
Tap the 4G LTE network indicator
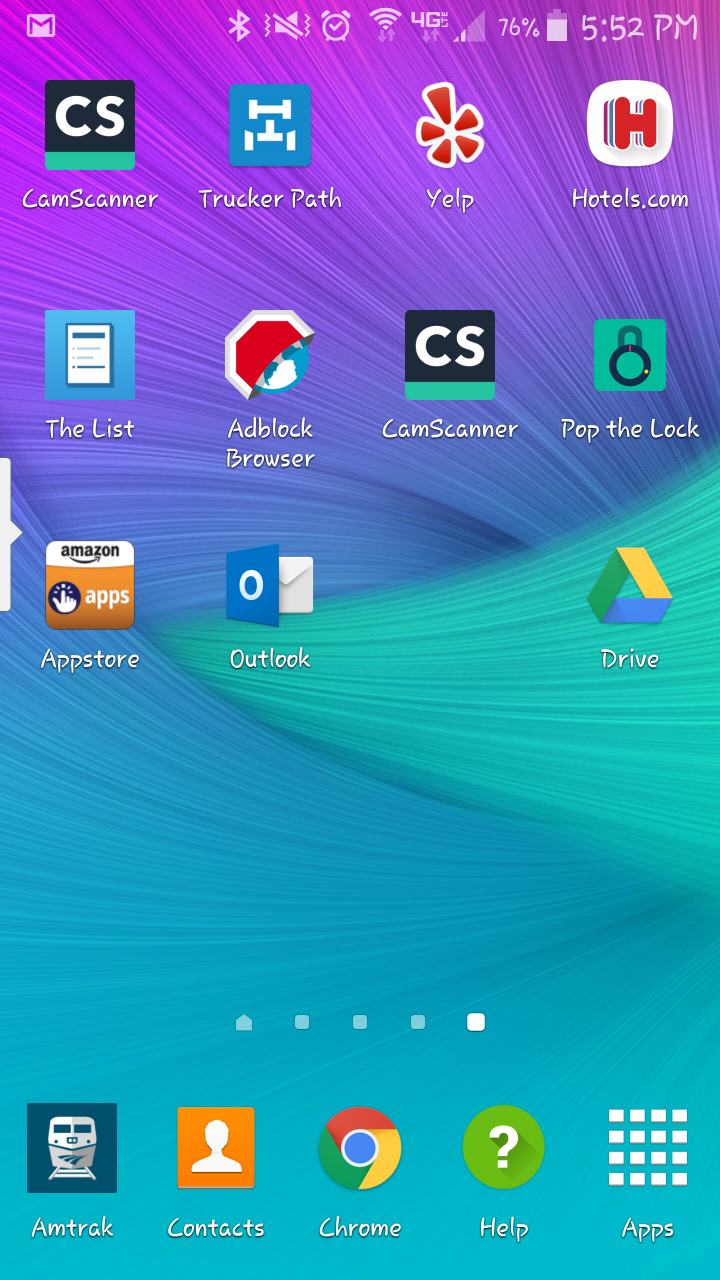tap(430, 26)
